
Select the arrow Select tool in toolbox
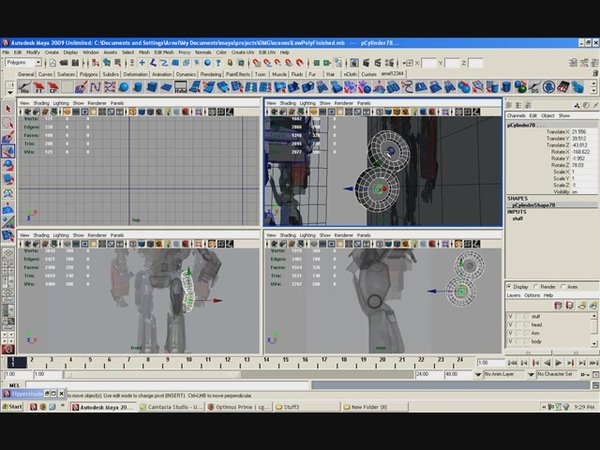[x=9, y=108]
